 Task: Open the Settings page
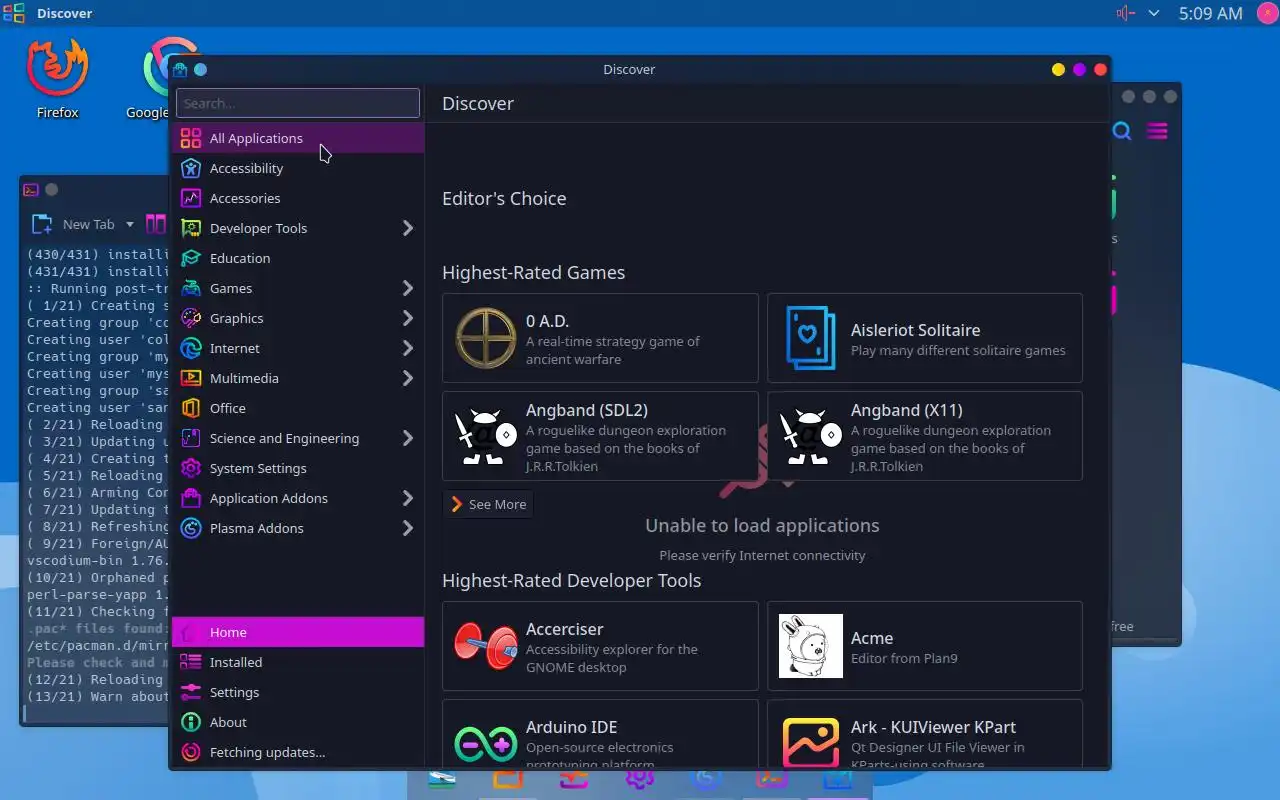point(298,692)
